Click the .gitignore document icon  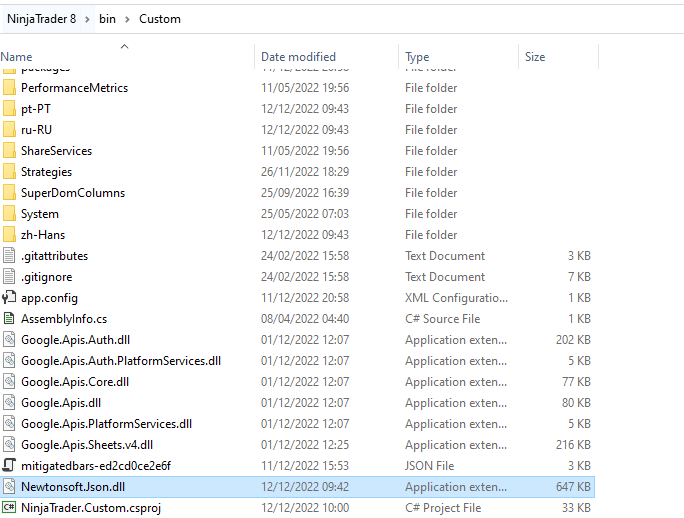(9, 277)
